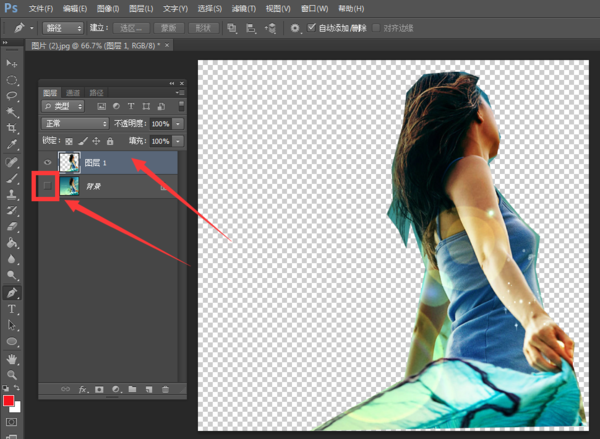Viewport: 600px width, 439px height.
Task: Select the Move tool in the toolbox
Action: click(x=11, y=63)
